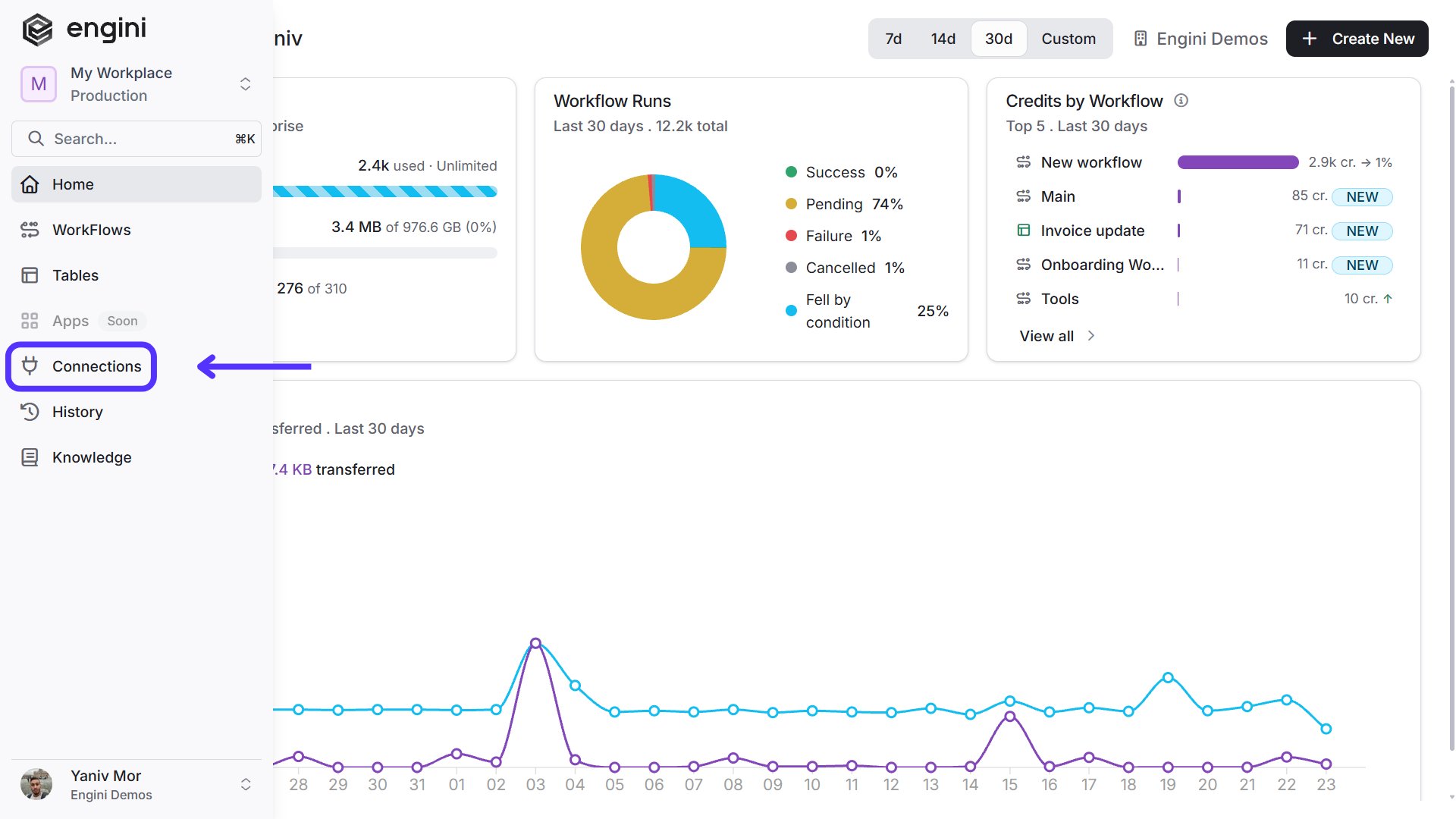
Task: Click the New workflow purple credit bar
Action: point(1238,162)
